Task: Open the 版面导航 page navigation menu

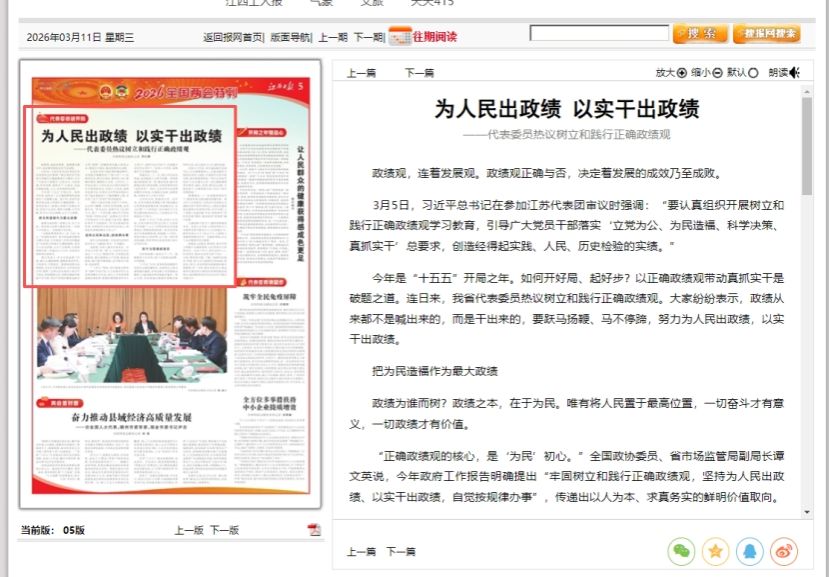Action: coord(291,37)
